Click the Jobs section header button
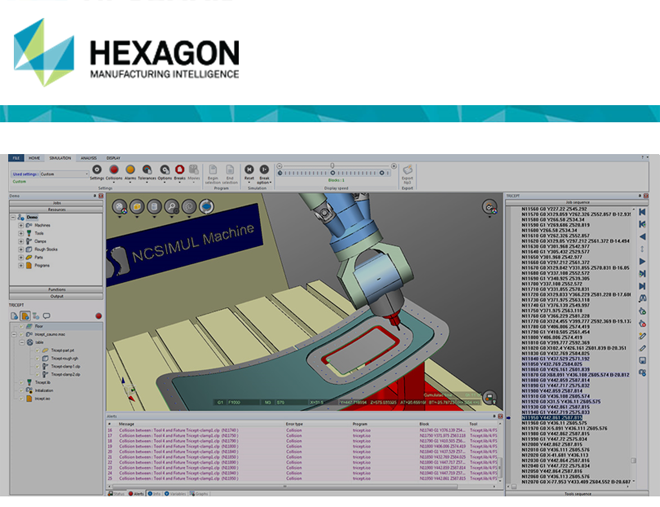This screenshot has height=507, width=660. [x=56, y=203]
